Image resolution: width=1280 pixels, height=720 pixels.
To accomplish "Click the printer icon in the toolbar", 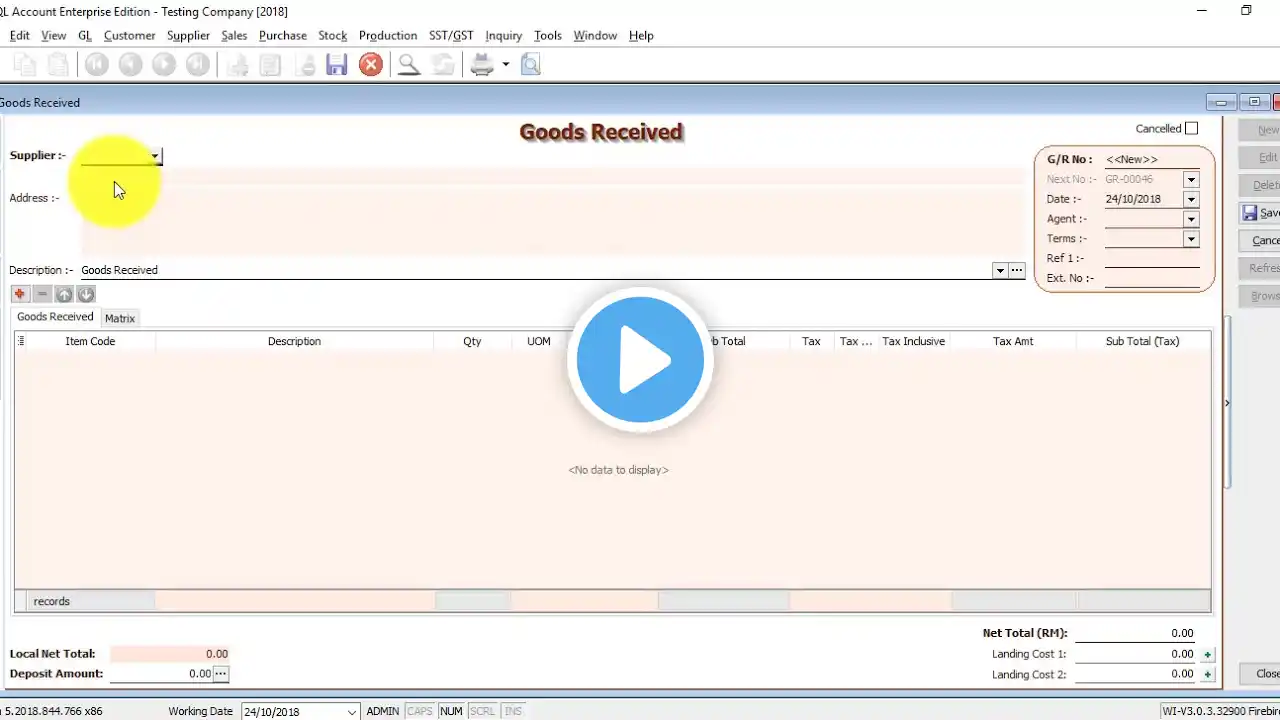I will [482, 65].
